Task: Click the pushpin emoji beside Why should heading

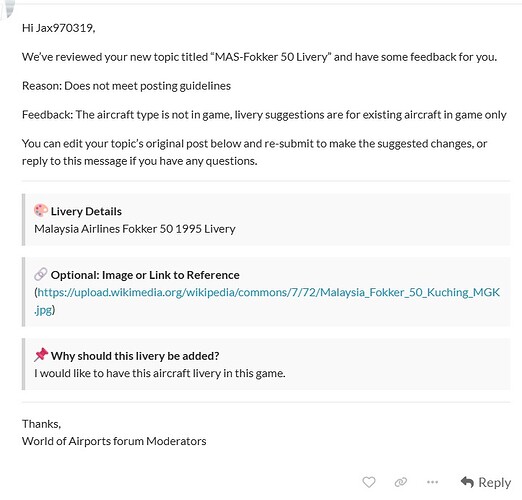Action: pos(41,355)
